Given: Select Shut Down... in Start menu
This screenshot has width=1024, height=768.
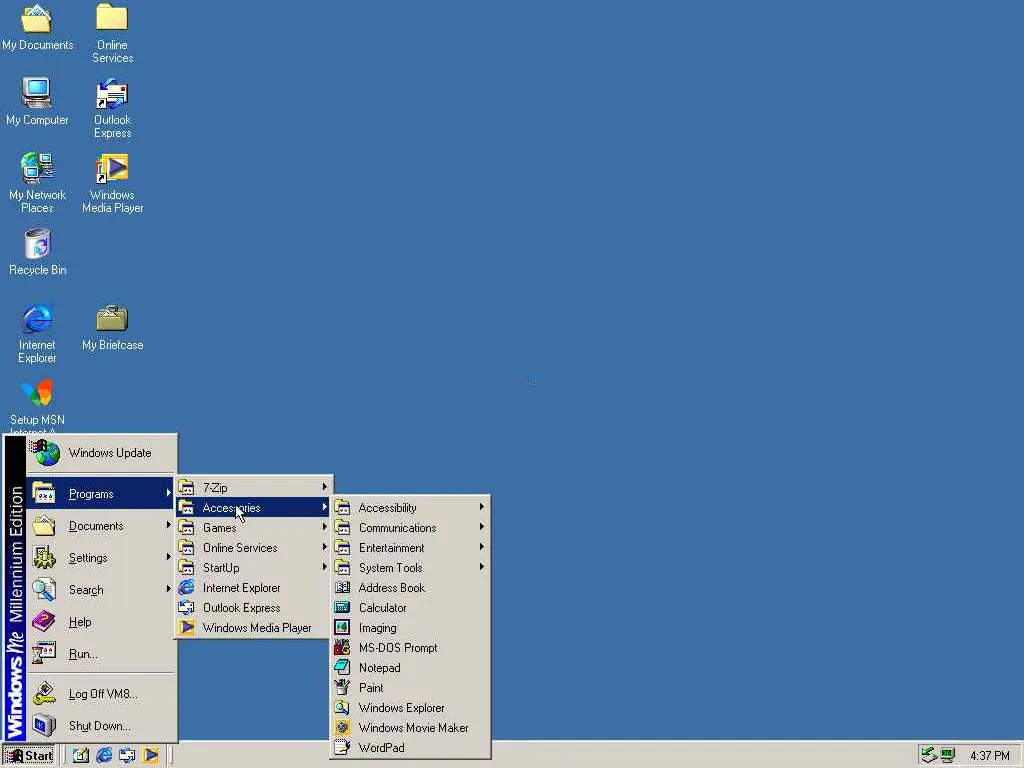Looking at the screenshot, I should click(101, 726).
